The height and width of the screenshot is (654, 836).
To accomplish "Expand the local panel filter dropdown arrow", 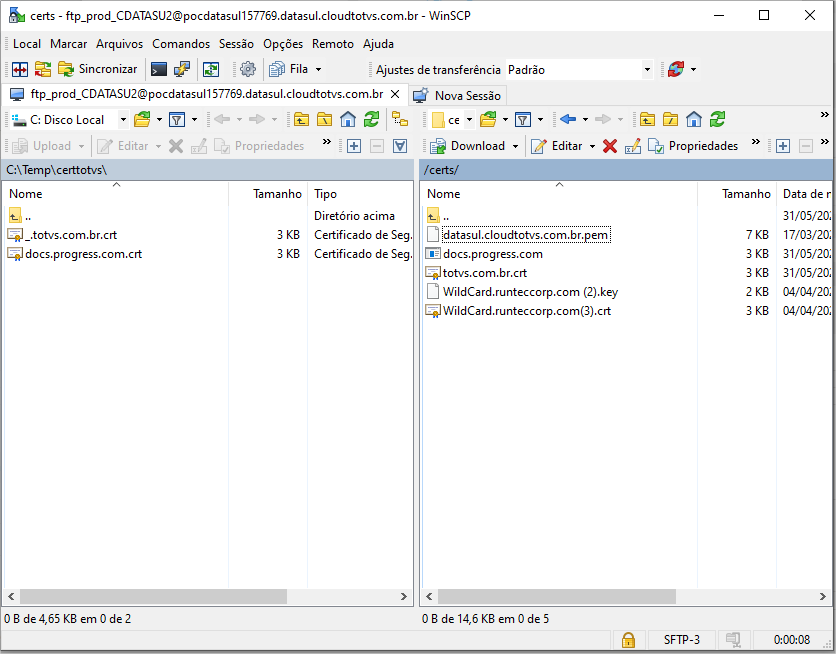I will (x=195, y=120).
